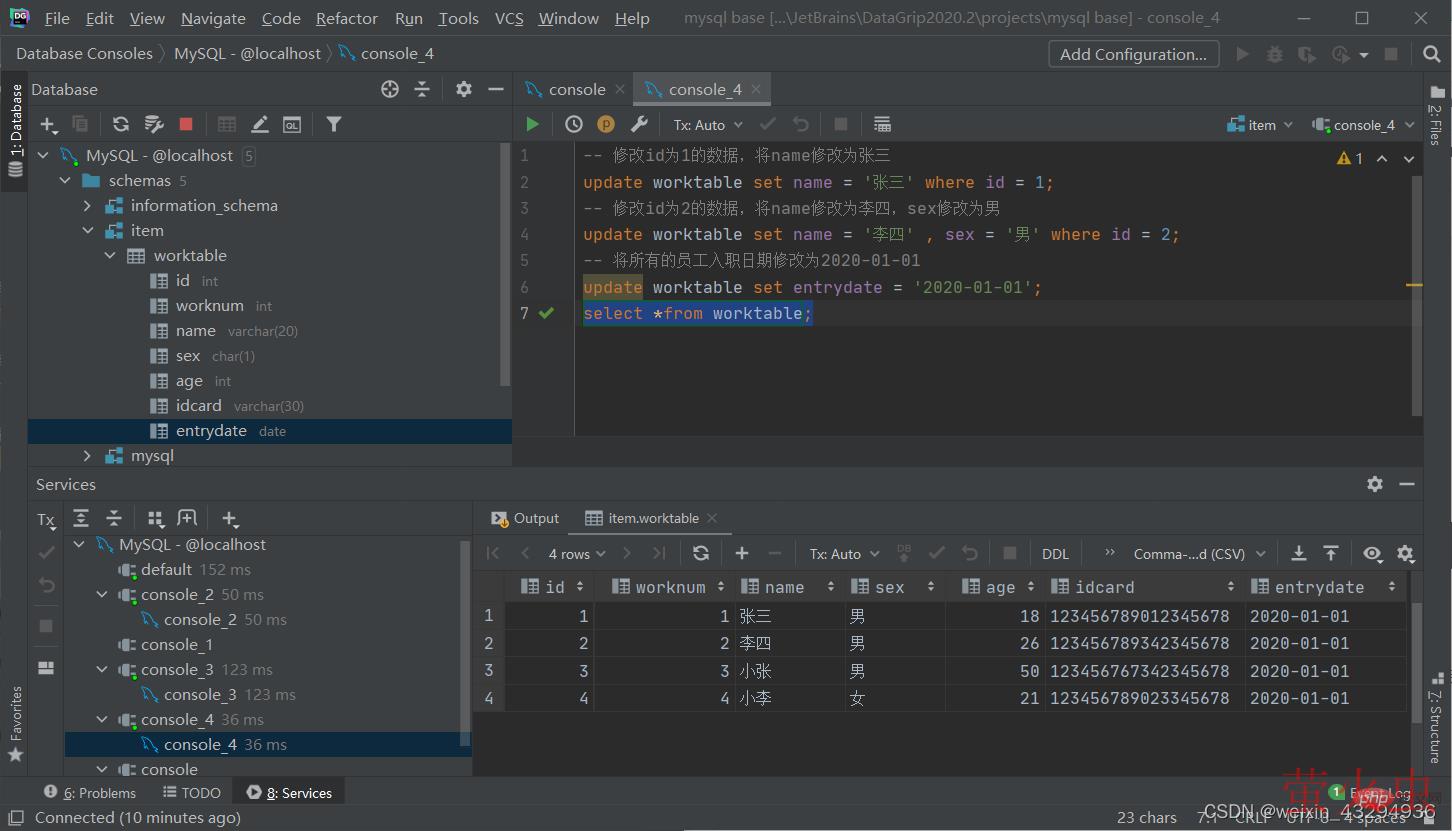1452x831 pixels.
Task: Reload the result grid page
Action: click(x=701, y=553)
